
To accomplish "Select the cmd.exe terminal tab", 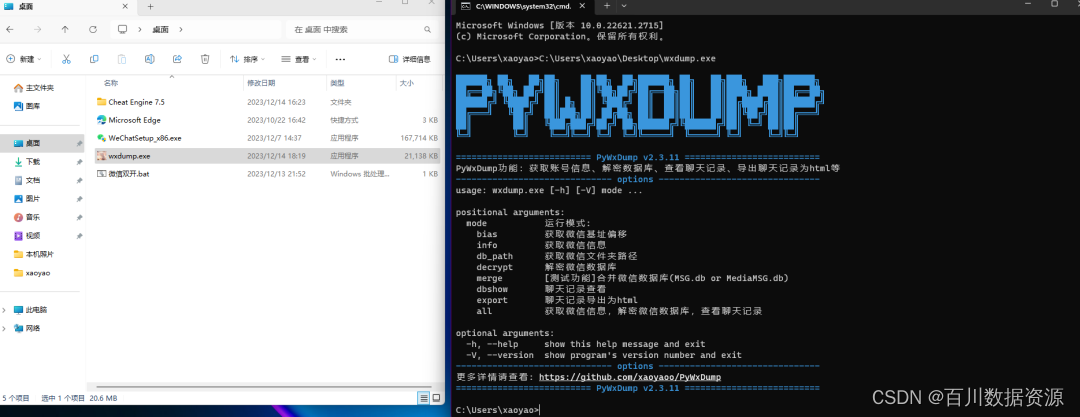I will (523, 6).
